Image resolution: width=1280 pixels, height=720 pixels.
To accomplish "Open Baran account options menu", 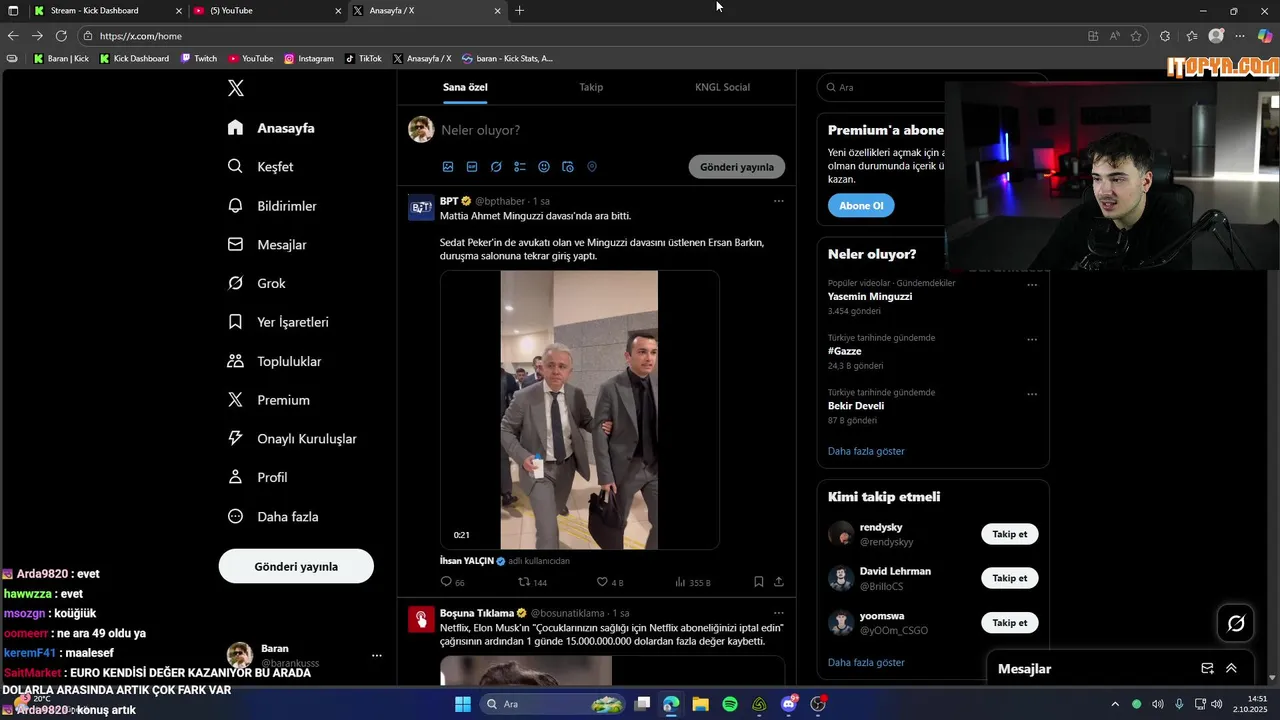I will tap(377, 656).
